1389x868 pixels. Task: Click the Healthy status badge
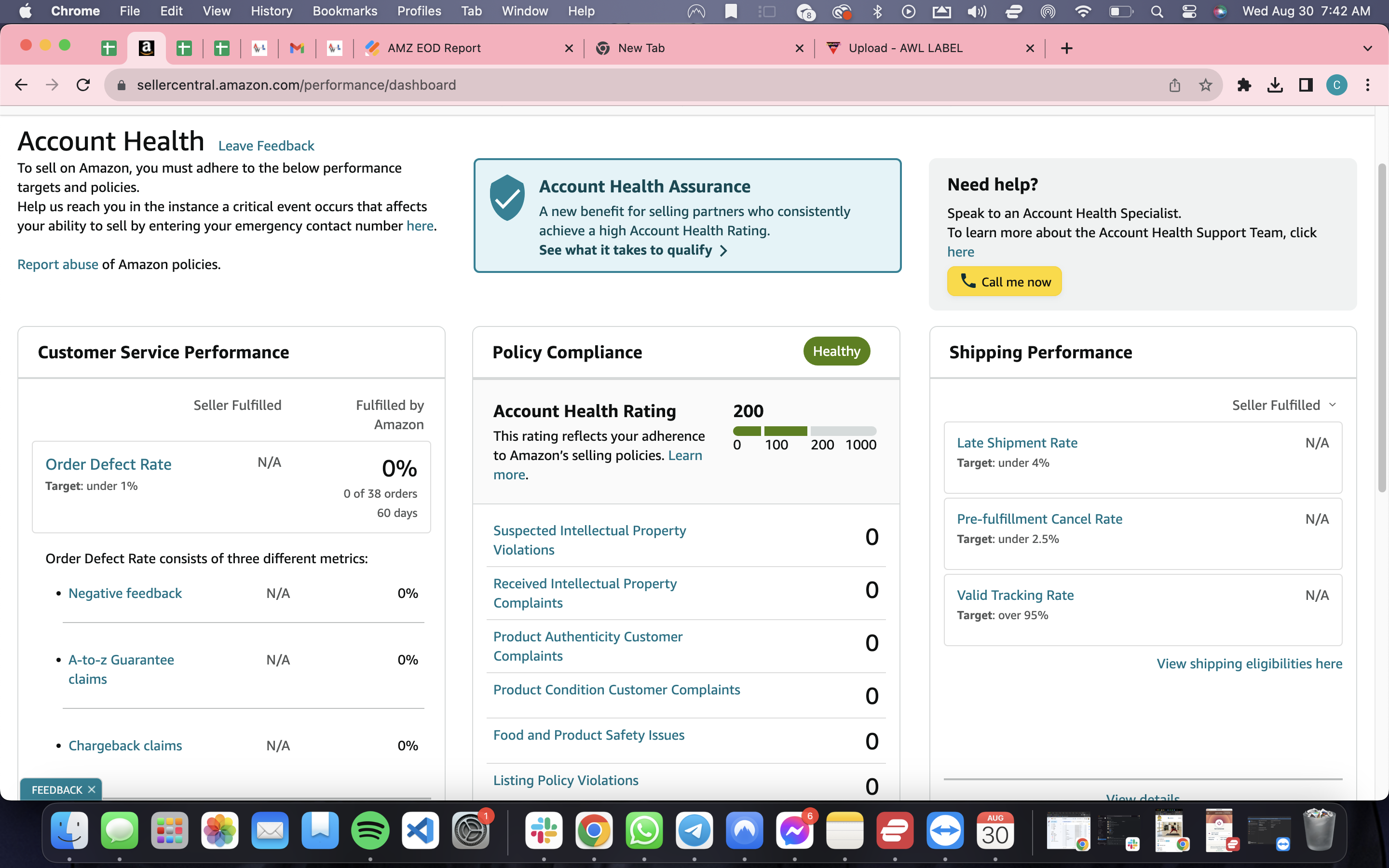(x=836, y=351)
